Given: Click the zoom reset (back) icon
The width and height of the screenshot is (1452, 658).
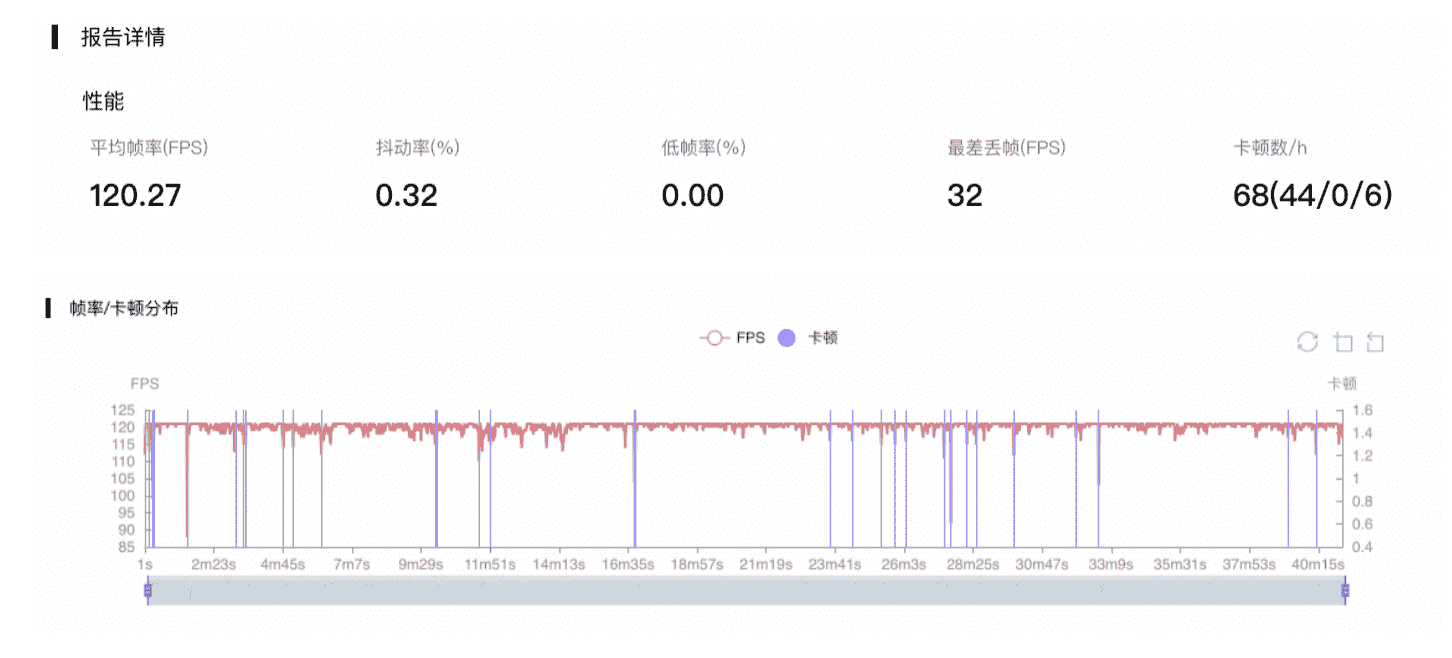Looking at the screenshot, I should [x=1375, y=342].
